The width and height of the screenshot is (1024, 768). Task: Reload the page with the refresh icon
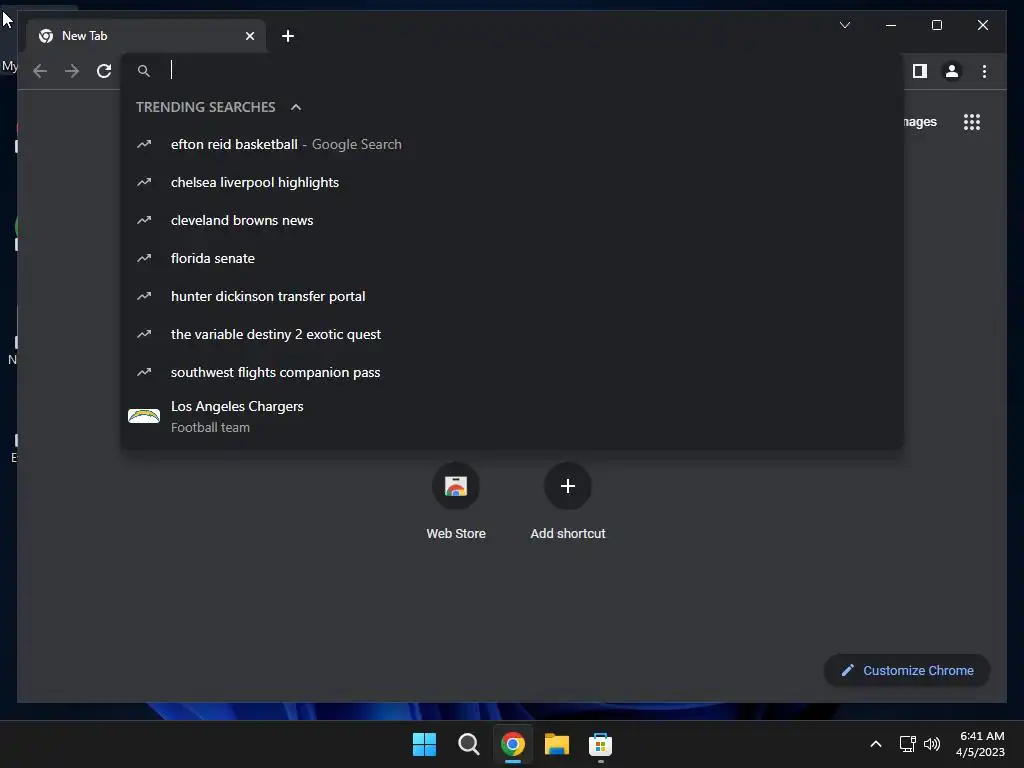[x=104, y=71]
